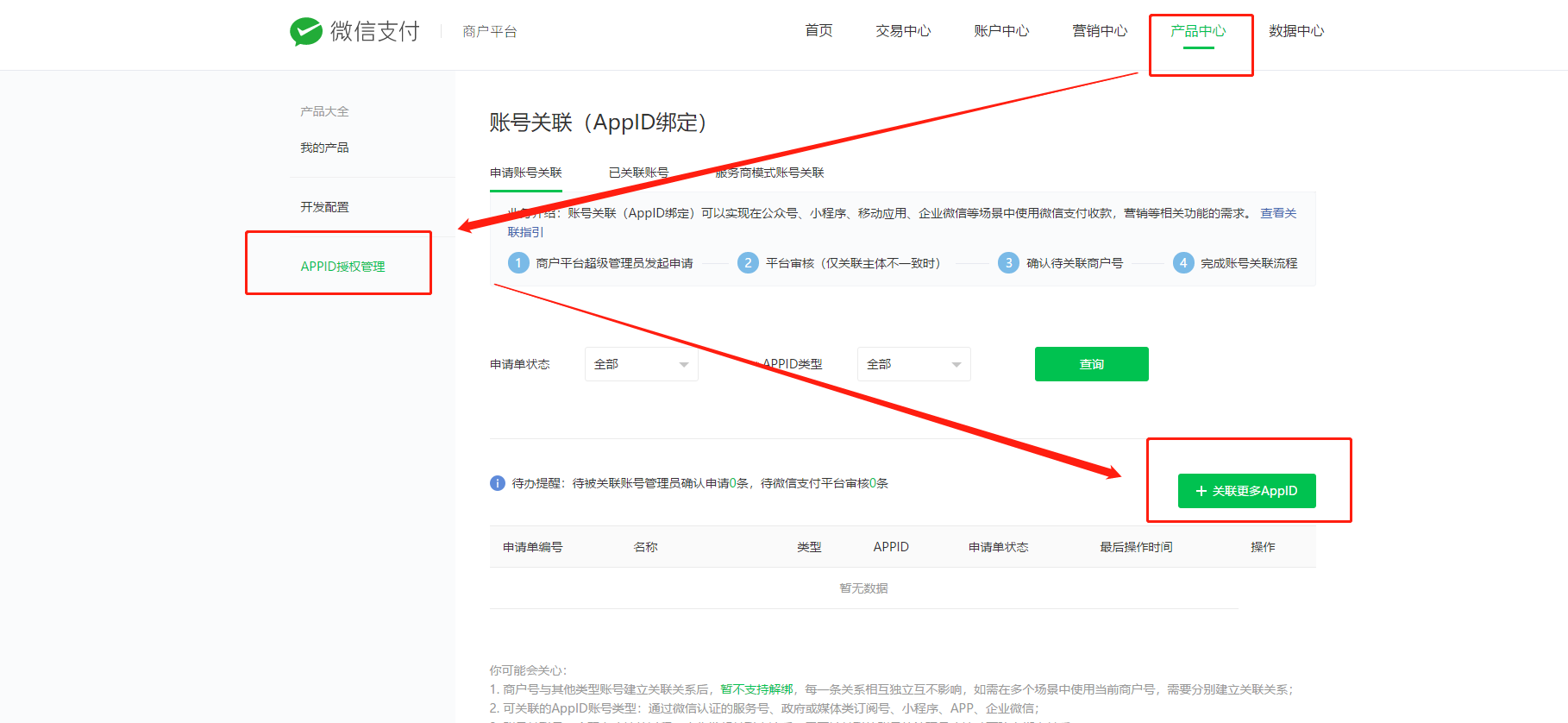Click the green 暂不支持解绑 text
The height and width of the screenshot is (723, 1568).
(756, 689)
